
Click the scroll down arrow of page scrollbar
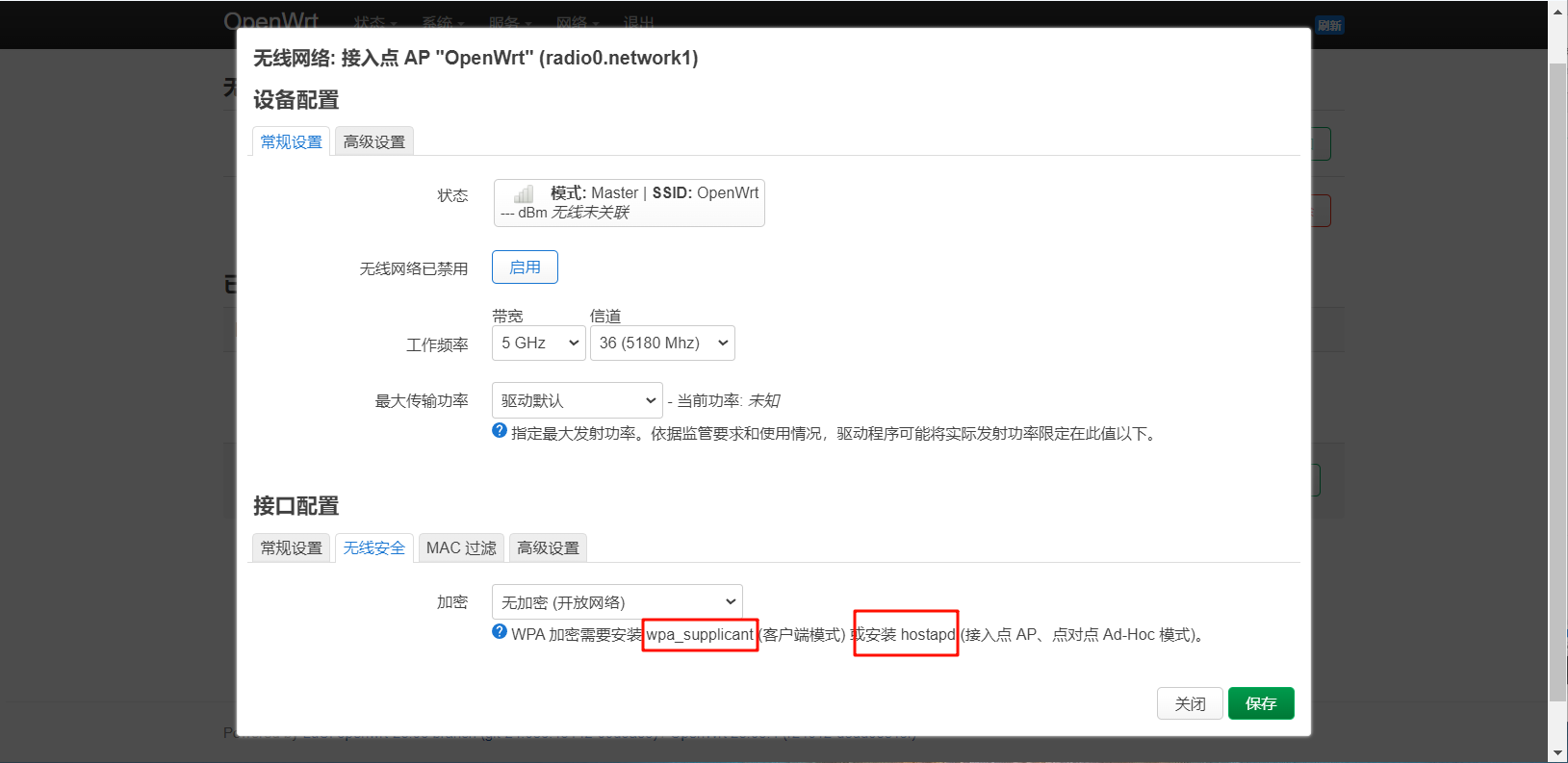coord(1557,752)
